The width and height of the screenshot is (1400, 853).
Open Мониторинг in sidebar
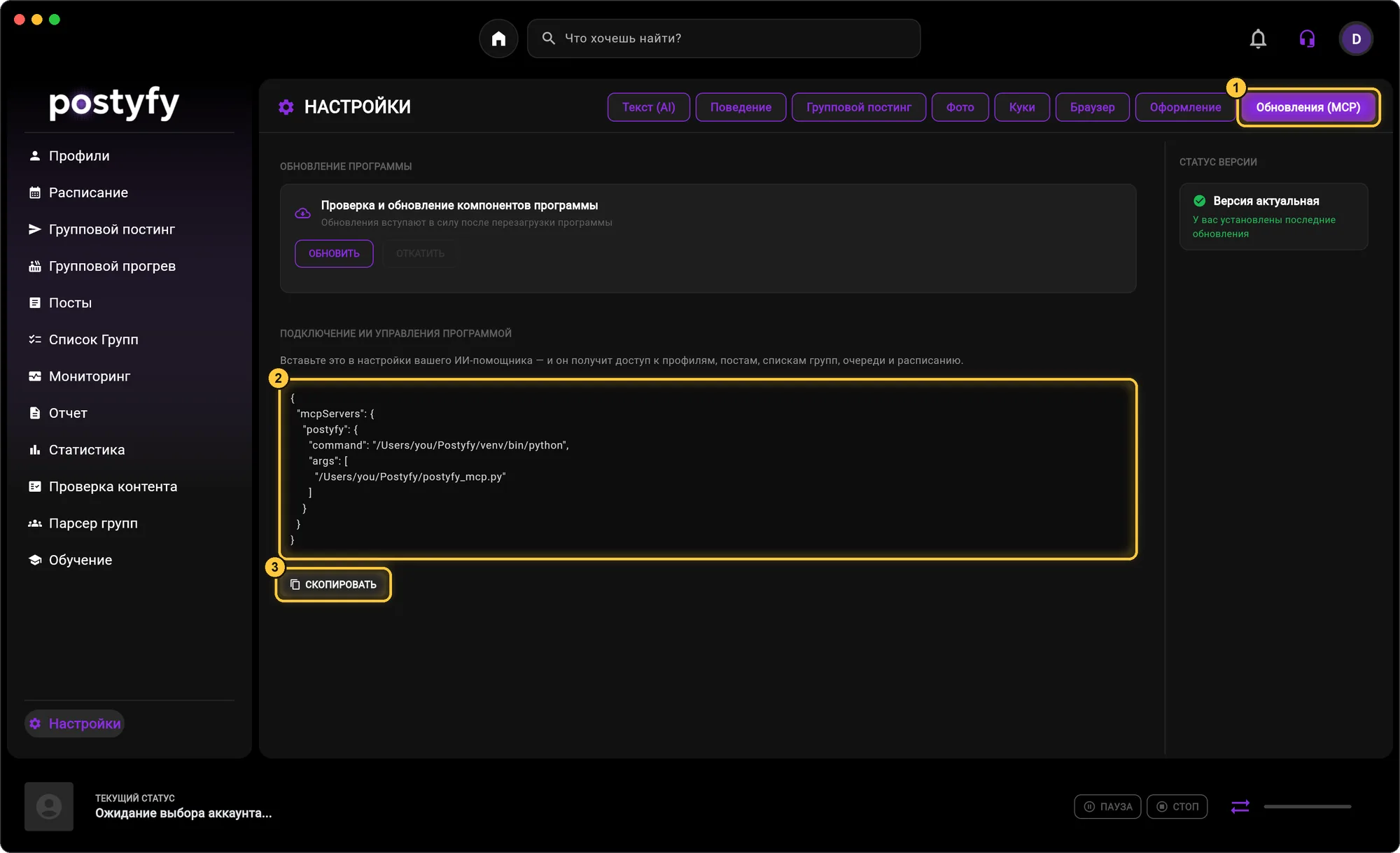[79, 376]
